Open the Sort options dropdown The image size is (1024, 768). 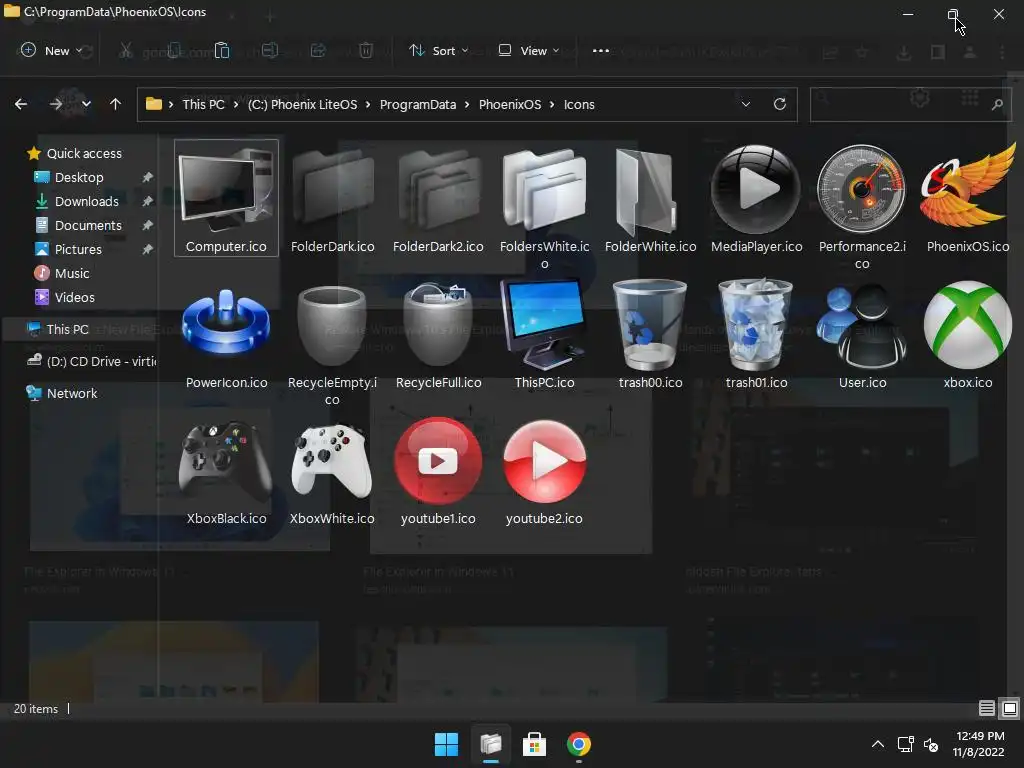[438, 50]
